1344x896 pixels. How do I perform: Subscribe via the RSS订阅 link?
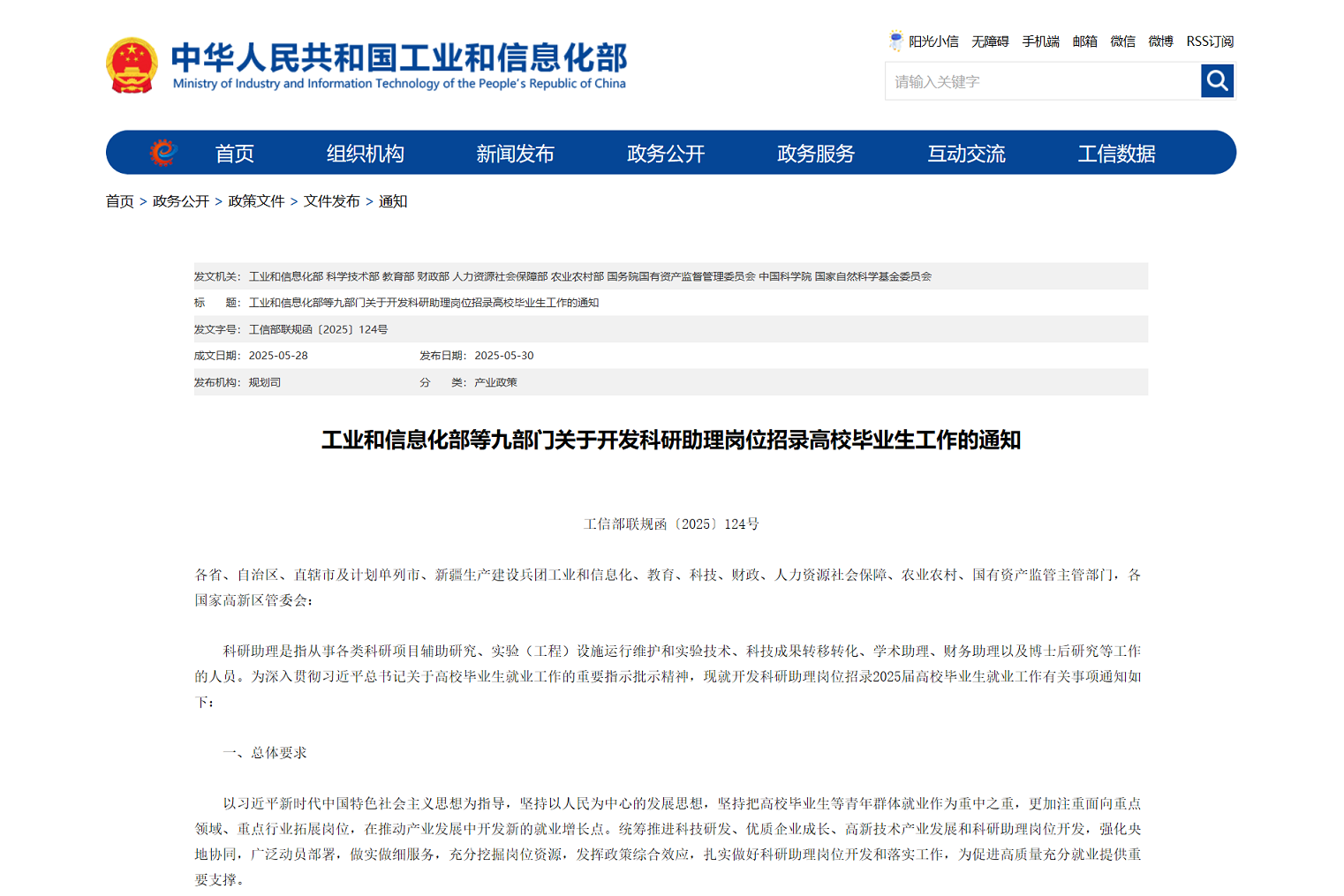click(1210, 41)
